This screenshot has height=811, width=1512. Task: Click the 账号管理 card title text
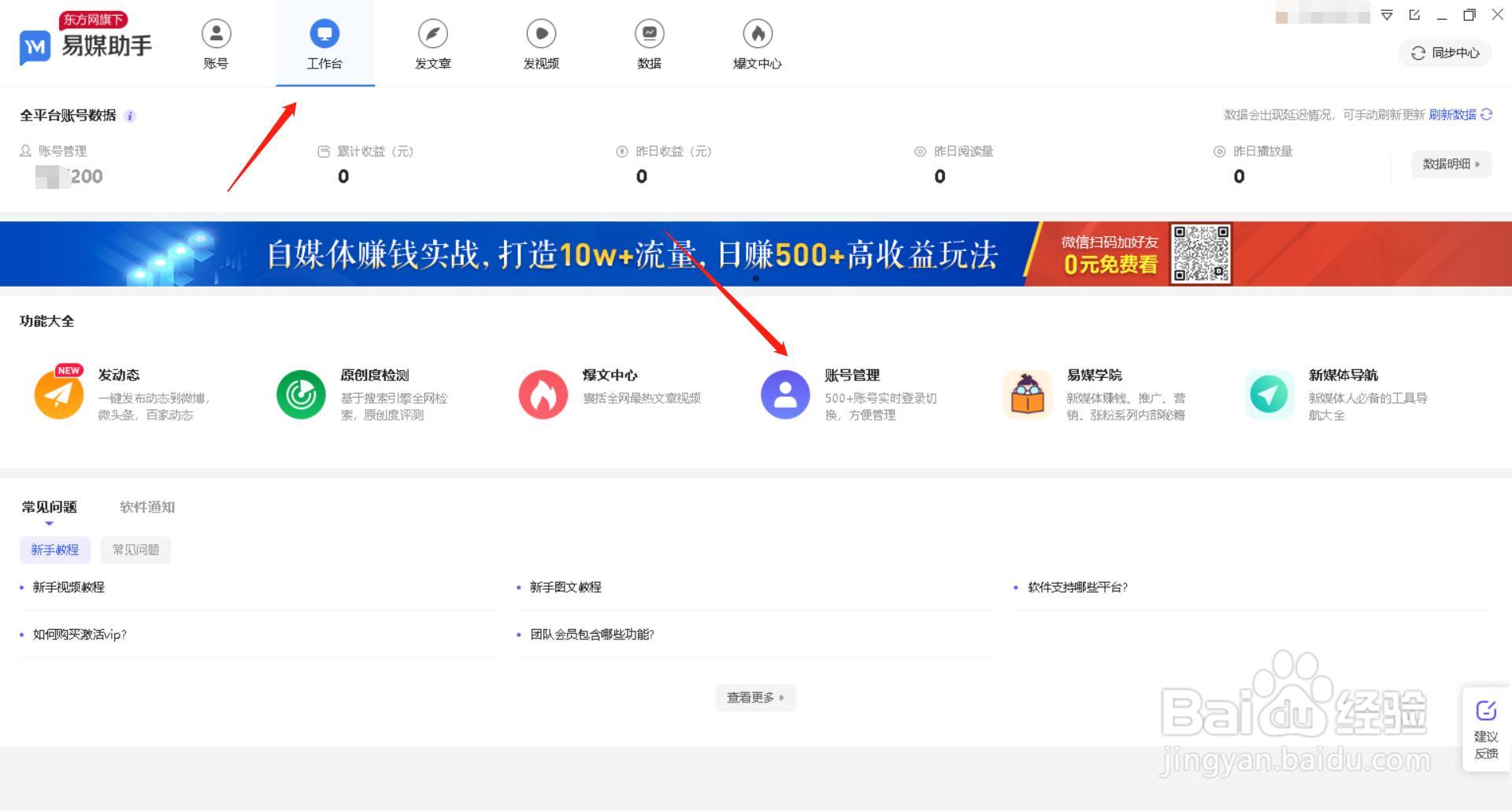click(x=852, y=376)
